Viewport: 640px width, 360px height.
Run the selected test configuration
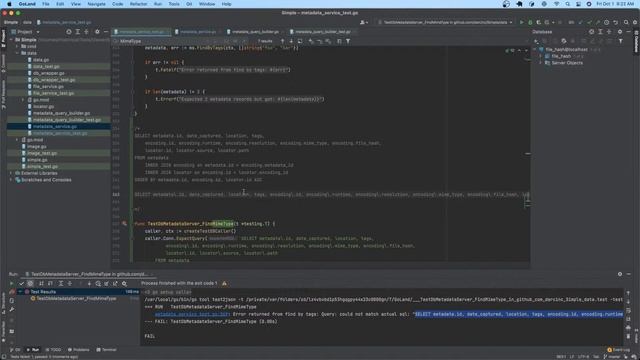[521, 22]
